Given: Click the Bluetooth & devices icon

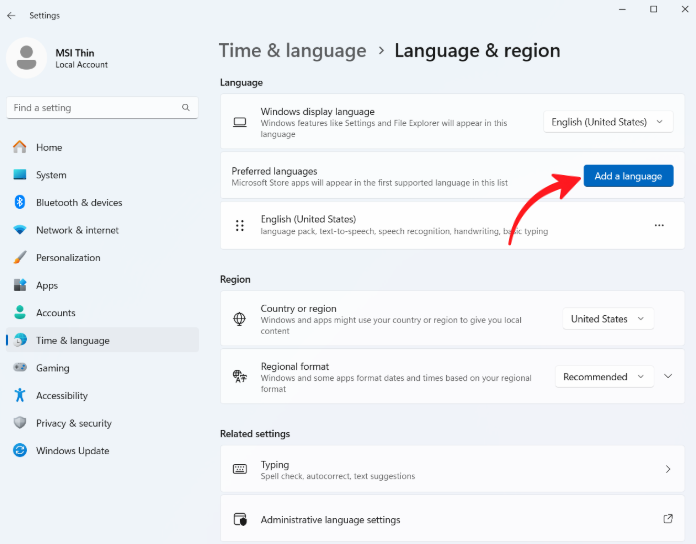Looking at the screenshot, I should click(x=19, y=202).
